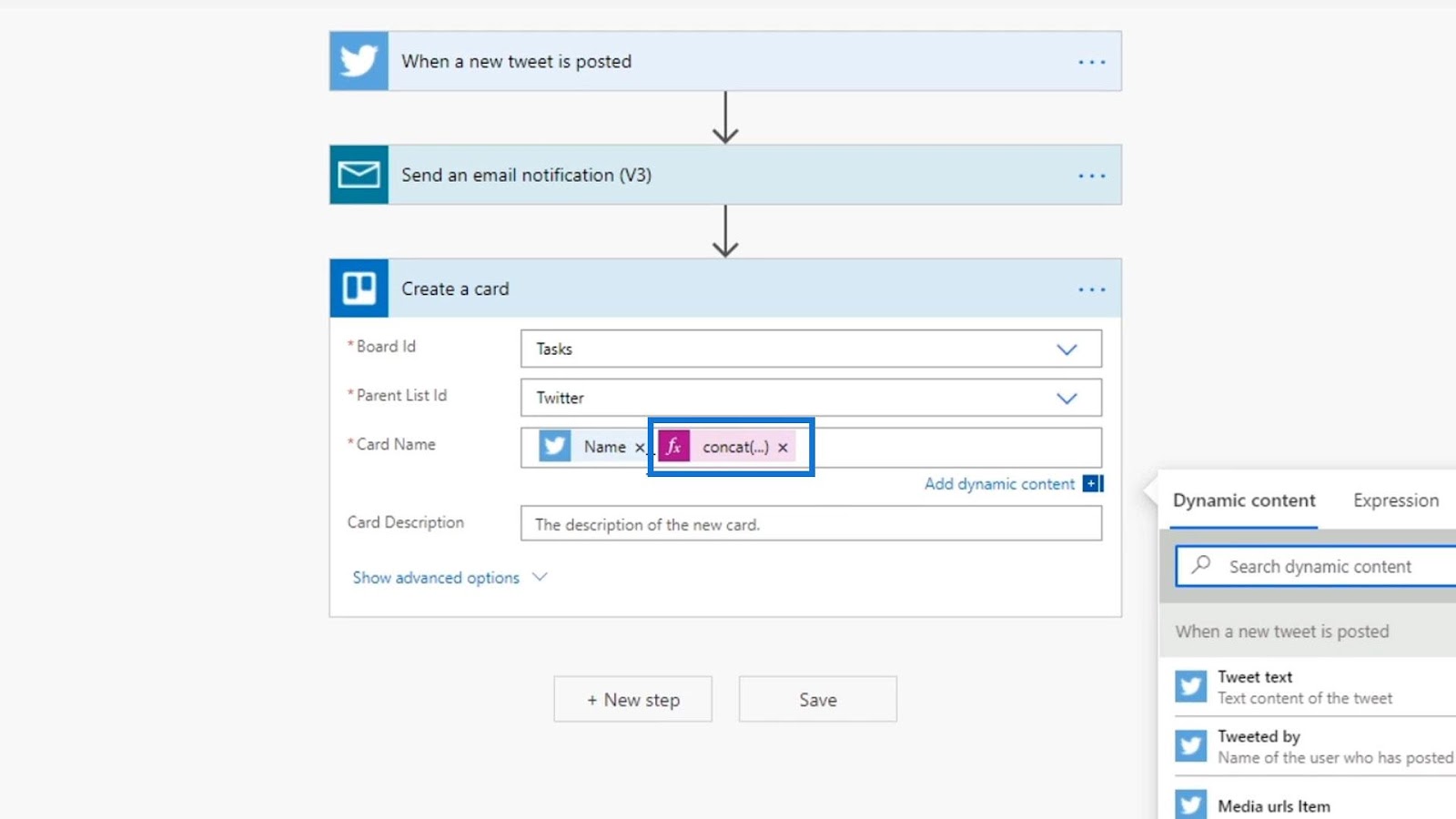Viewport: 1456px width, 819px height.
Task: Click the envelope icon on the email step
Action: click(x=359, y=175)
